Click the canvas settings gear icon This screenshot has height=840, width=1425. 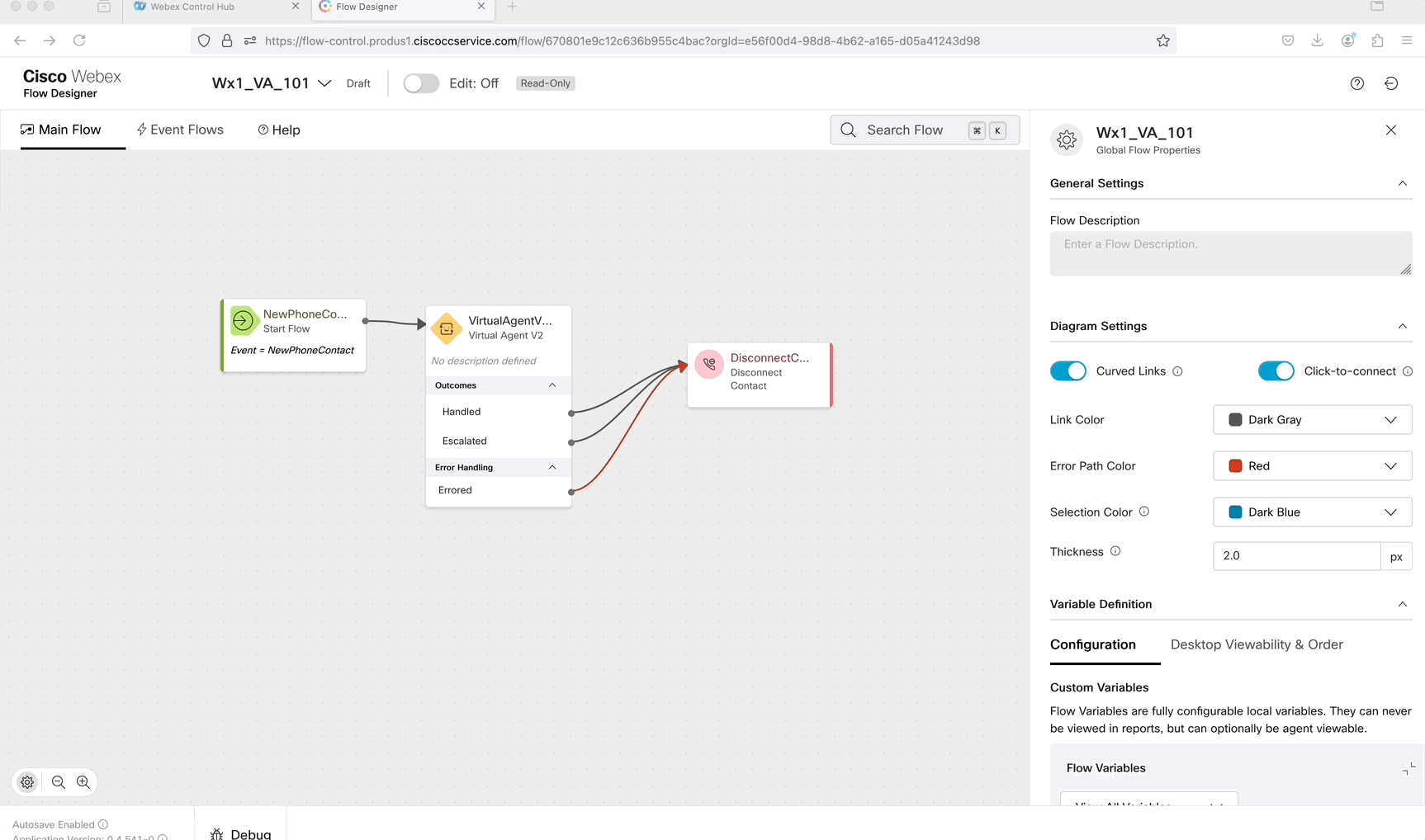pyautogui.click(x=27, y=782)
